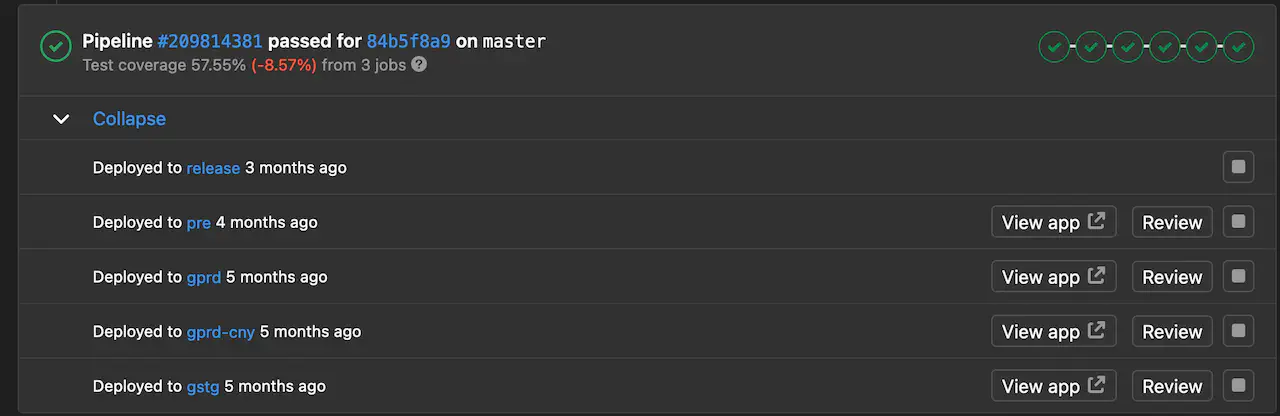The width and height of the screenshot is (1280, 416).
Task: Click the third pipeline stage icon
Action: (x=1128, y=46)
